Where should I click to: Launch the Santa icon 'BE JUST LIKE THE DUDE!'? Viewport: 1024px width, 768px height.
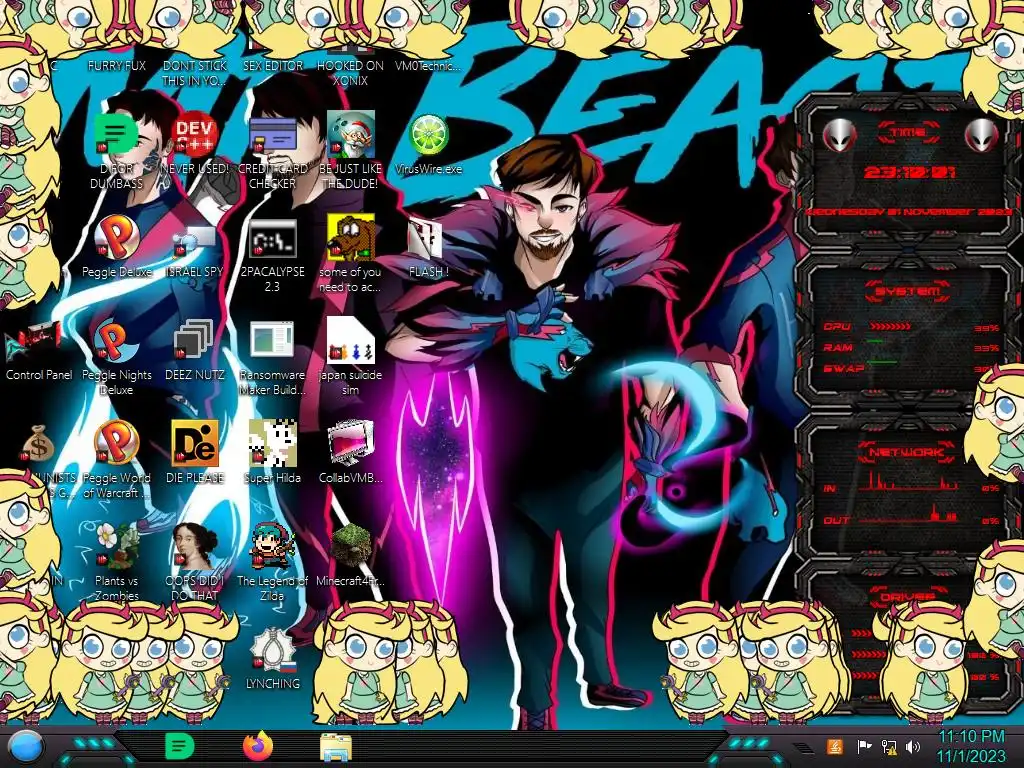tap(350, 136)
